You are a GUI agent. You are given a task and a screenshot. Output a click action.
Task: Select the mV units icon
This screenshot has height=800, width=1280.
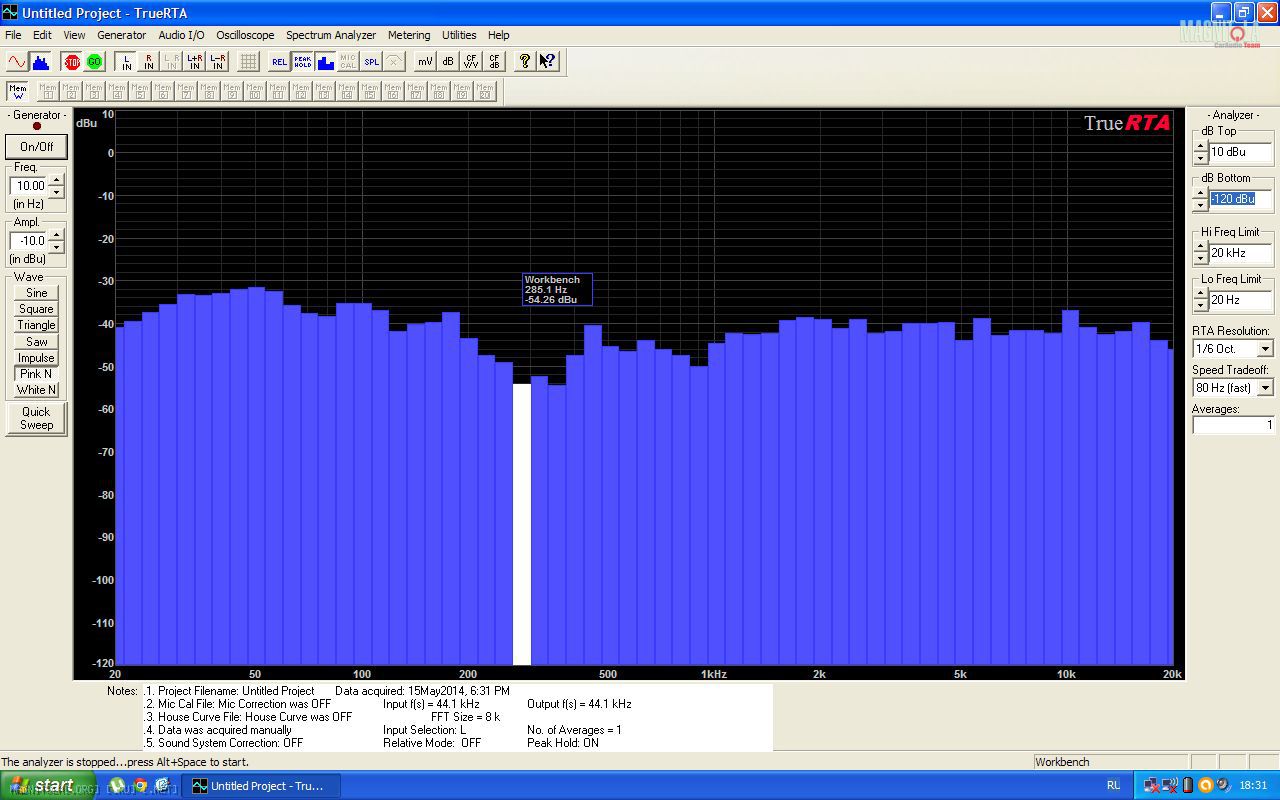[425, 62]
